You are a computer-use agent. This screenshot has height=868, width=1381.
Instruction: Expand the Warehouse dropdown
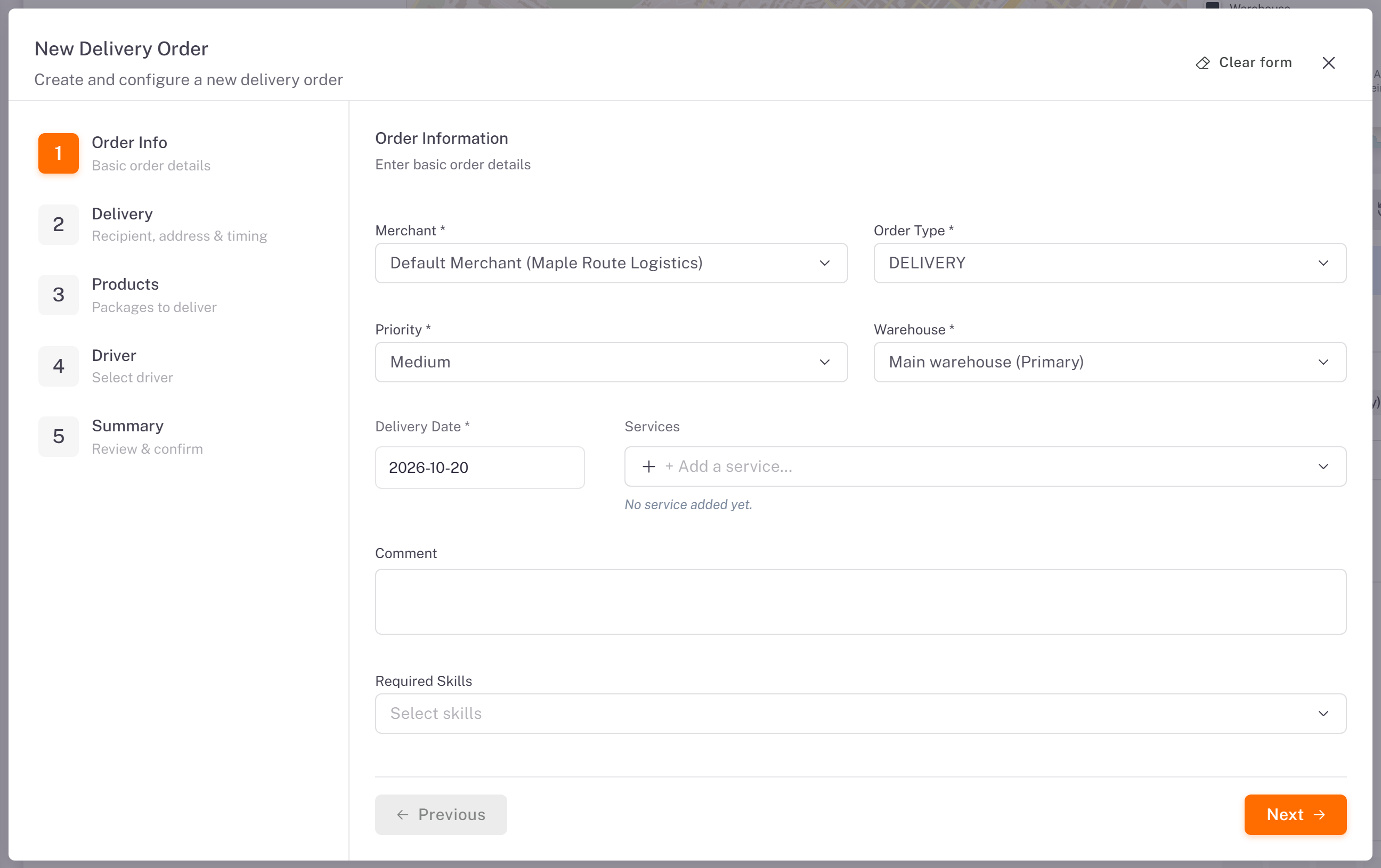[1110, 362]
